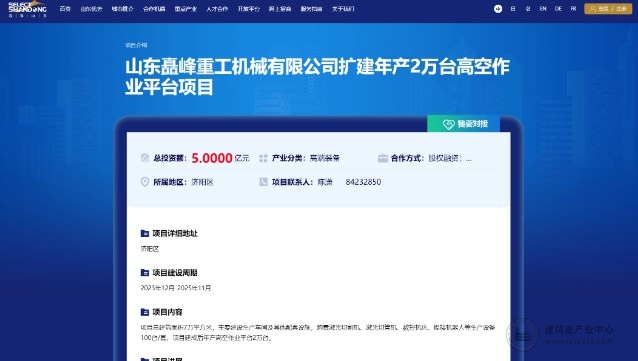The height and width of the screenshot is (361, 638).
Task: Select the 人才合作 menu item
Action: pos(217,9)
